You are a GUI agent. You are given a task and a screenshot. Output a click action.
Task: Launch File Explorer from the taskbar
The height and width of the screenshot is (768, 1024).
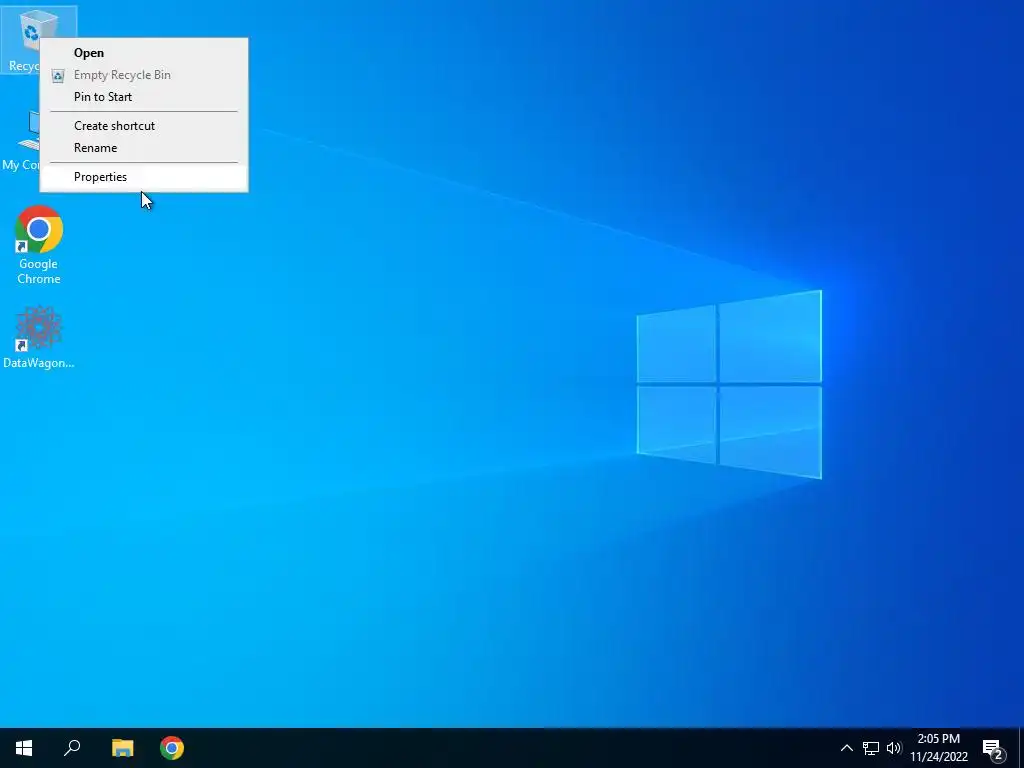(122, 748)
